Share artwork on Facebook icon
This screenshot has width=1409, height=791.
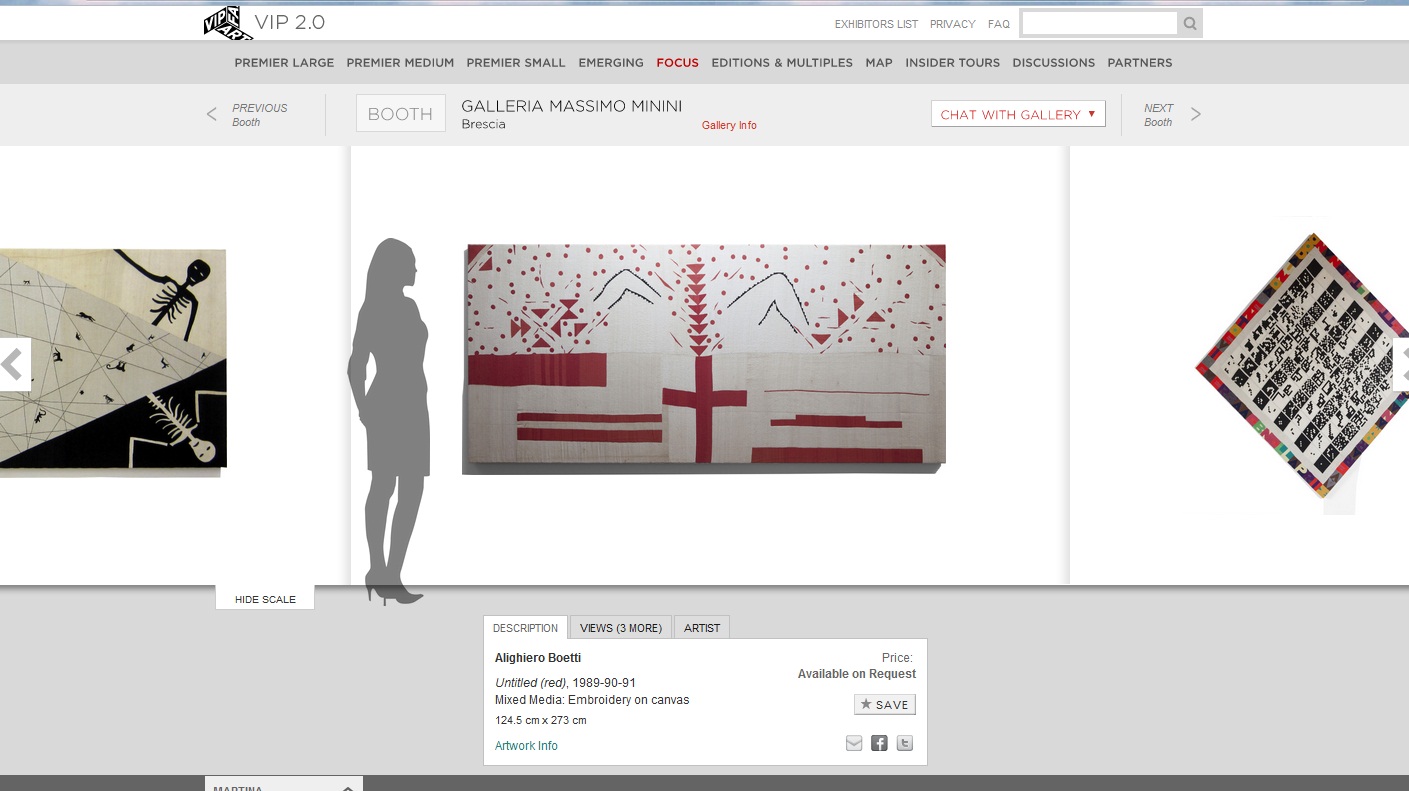pos(879,743)
